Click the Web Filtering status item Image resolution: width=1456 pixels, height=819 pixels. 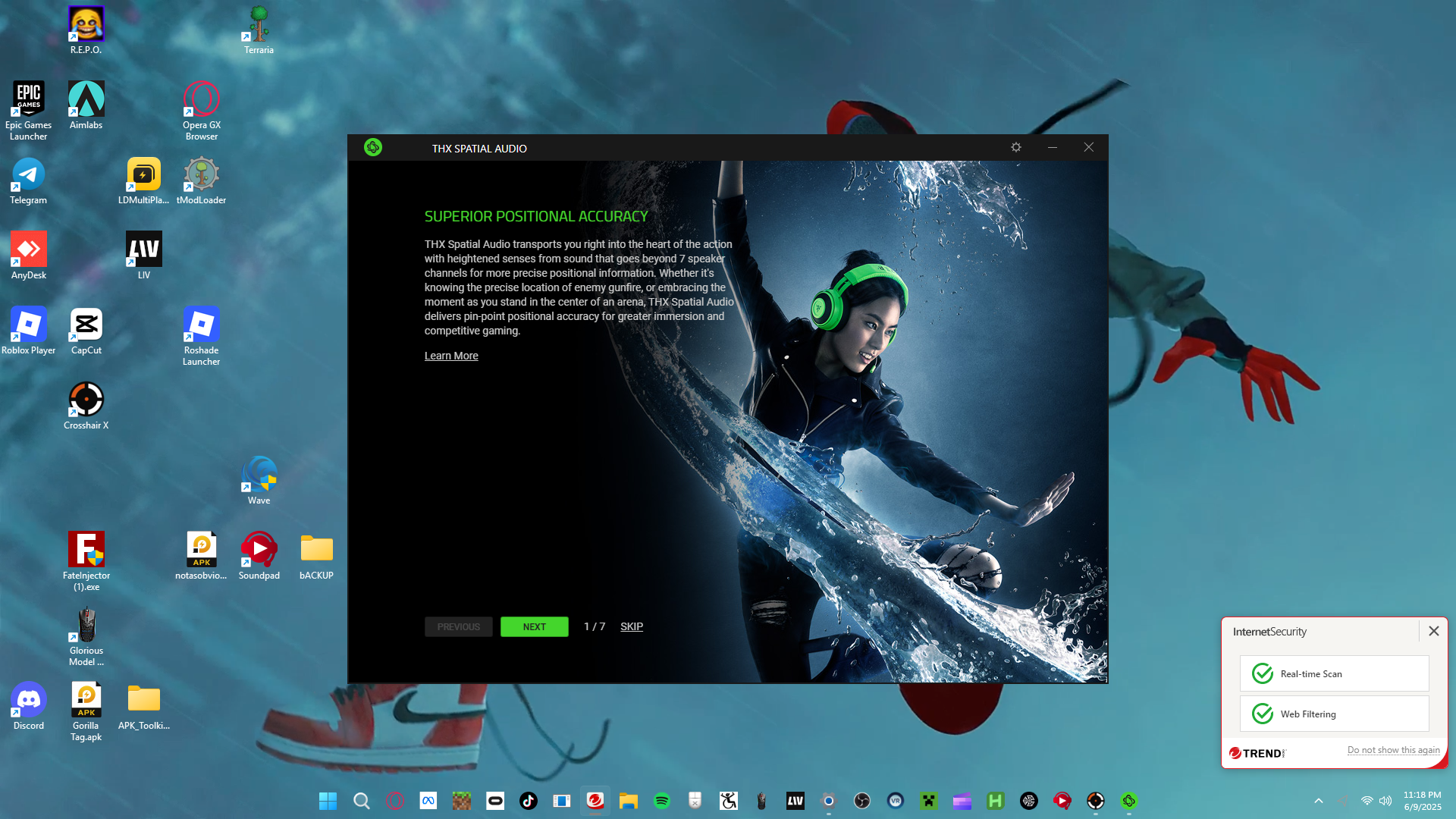coord(1334,714)
